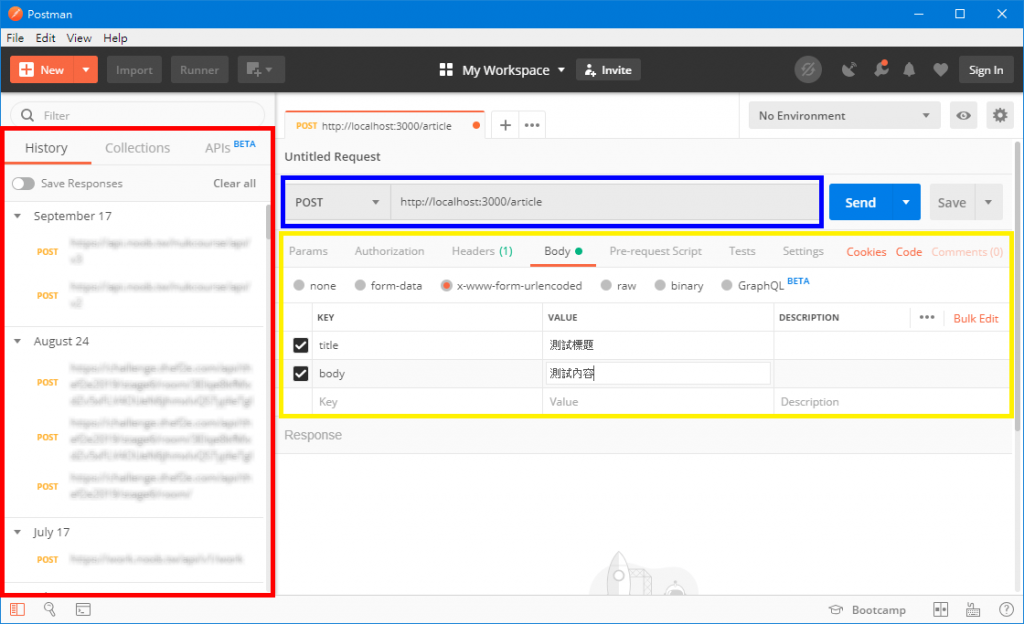Open the POST method dropdown

point(338,202)
